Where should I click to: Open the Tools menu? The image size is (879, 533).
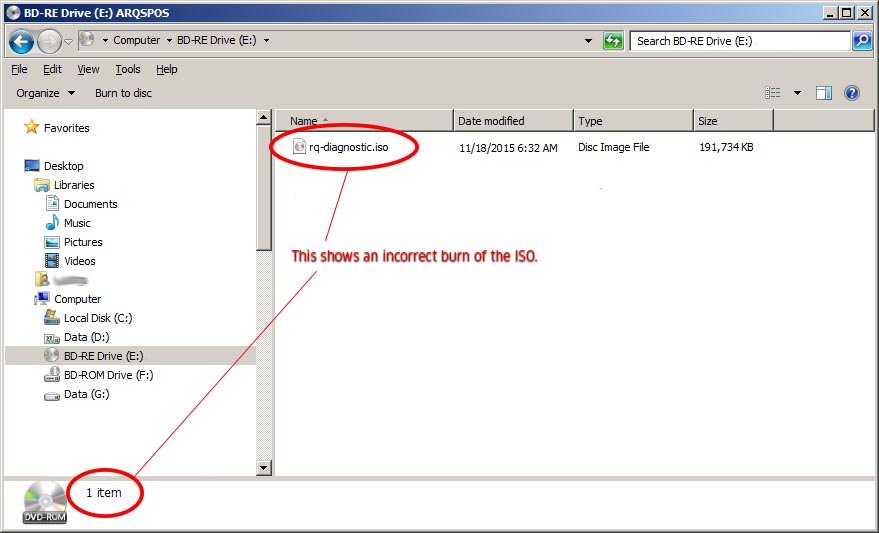(x=128, y=69)
